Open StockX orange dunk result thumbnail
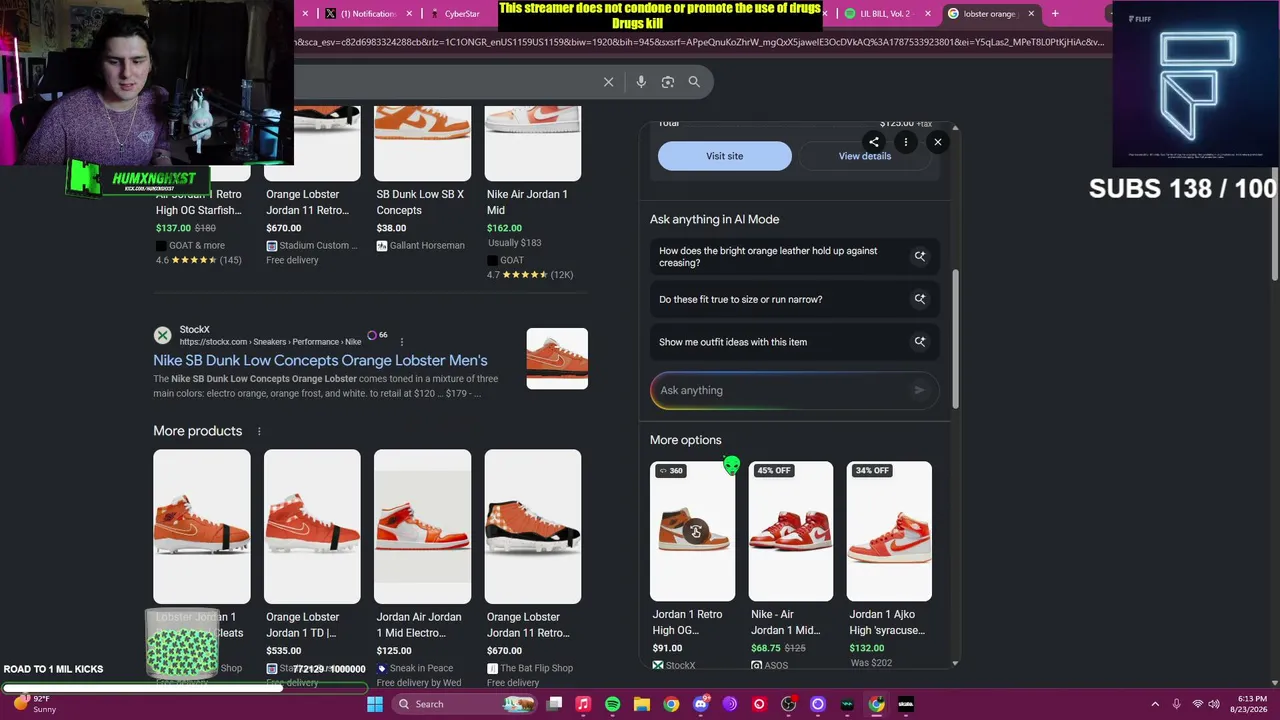1280x720 pixels. tap(557, 358)
